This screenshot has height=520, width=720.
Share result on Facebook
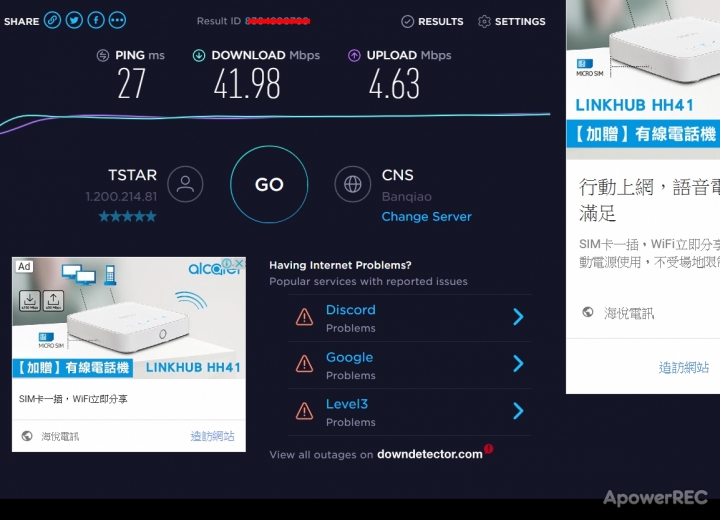(x=96, y=20)
